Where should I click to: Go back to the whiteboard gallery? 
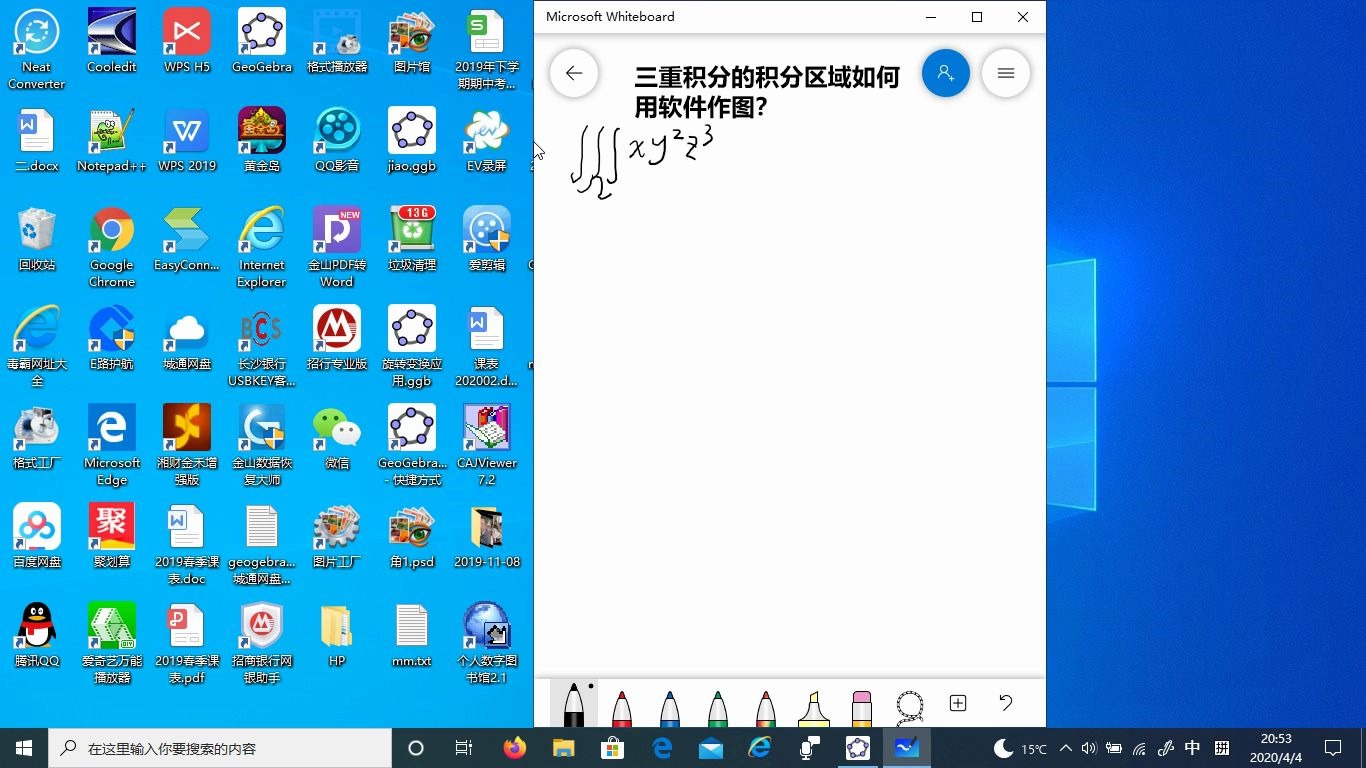click(x=573, y=73)
